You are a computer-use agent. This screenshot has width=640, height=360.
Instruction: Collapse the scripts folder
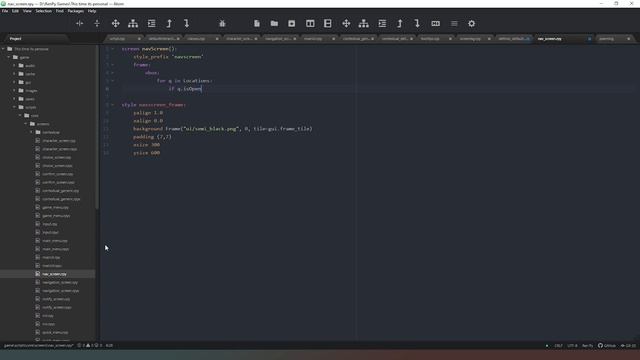coord(15,107)
